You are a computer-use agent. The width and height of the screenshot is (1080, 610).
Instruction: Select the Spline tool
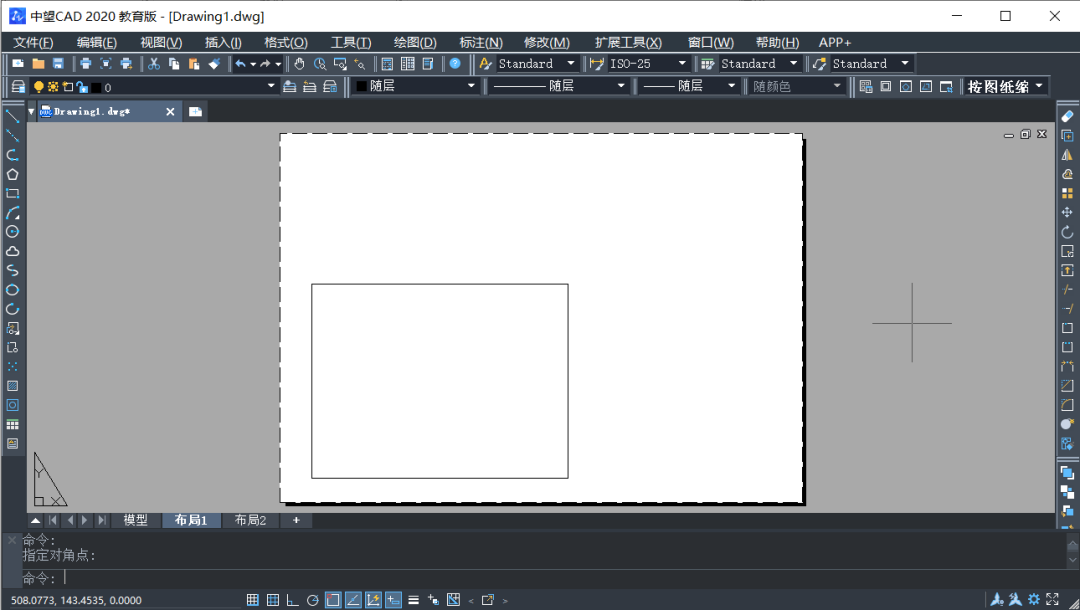(12, 271)
